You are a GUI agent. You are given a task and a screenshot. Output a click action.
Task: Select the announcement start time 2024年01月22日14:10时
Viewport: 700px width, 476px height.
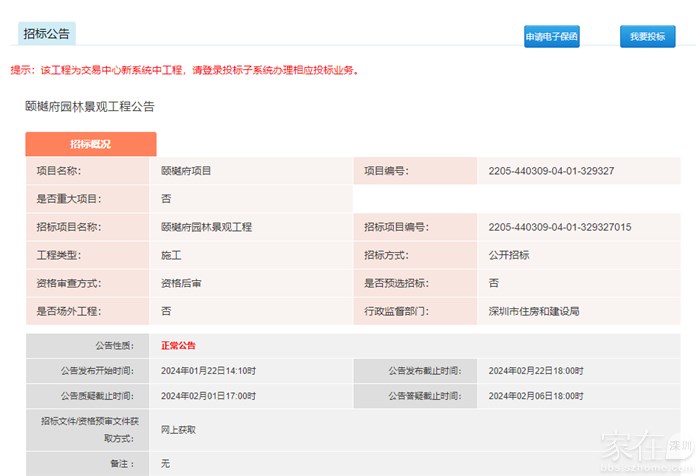209,371
